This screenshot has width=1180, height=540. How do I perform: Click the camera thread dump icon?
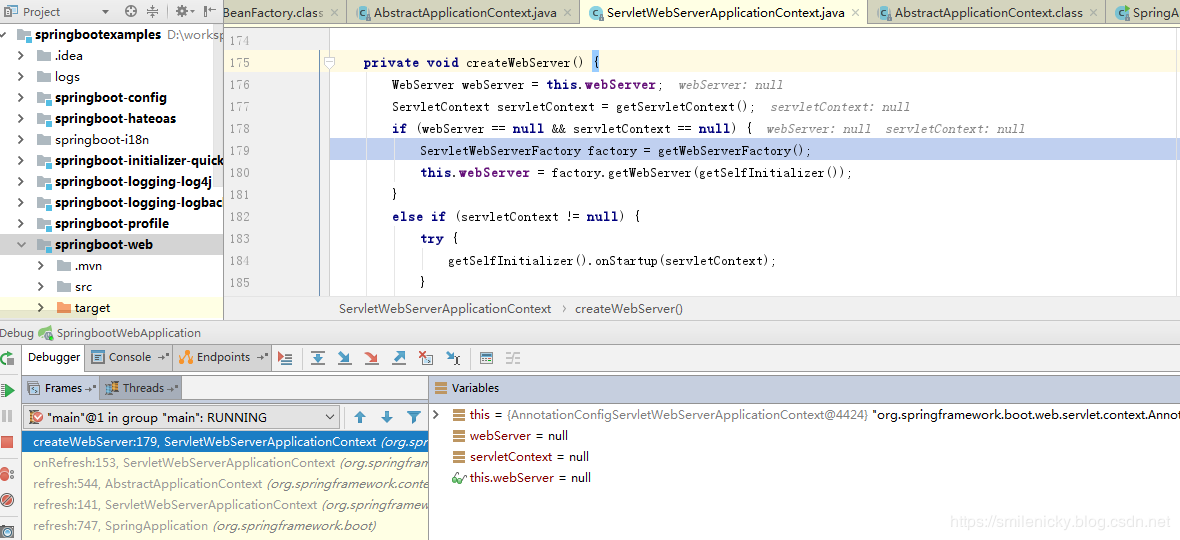click(x=8, y=530)
